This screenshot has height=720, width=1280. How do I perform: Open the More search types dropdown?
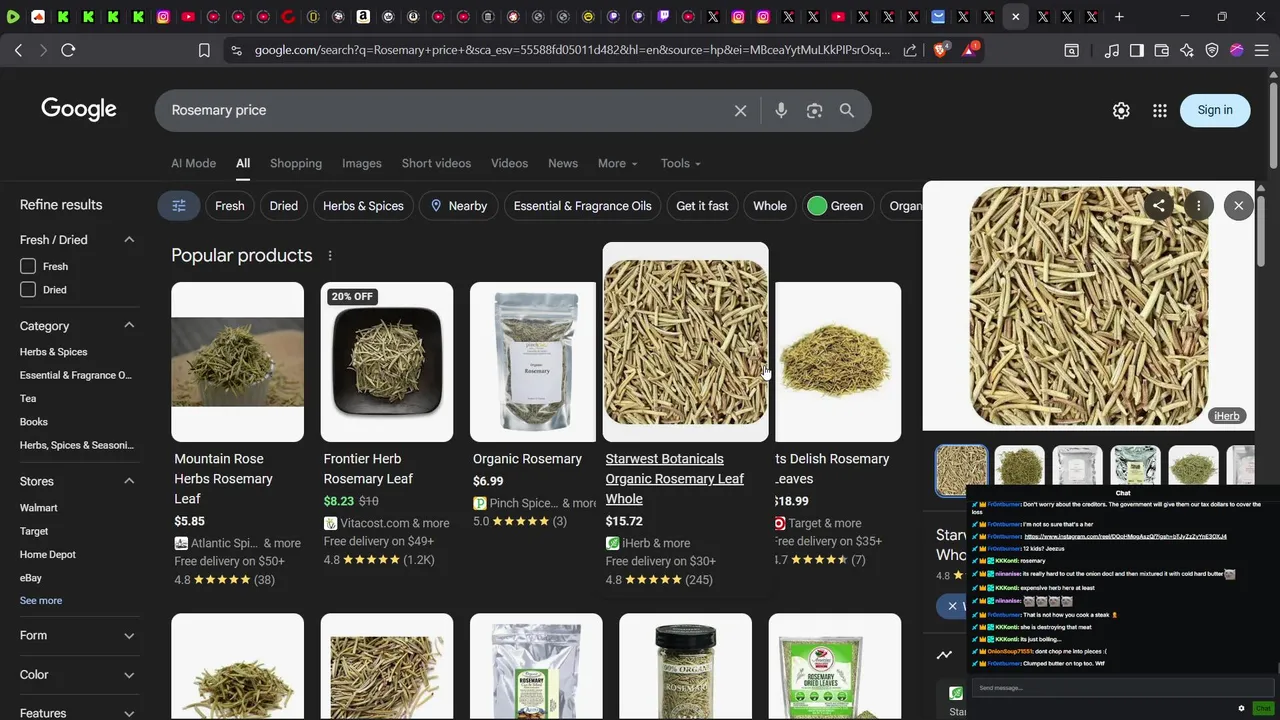click(x=617, y=163)
